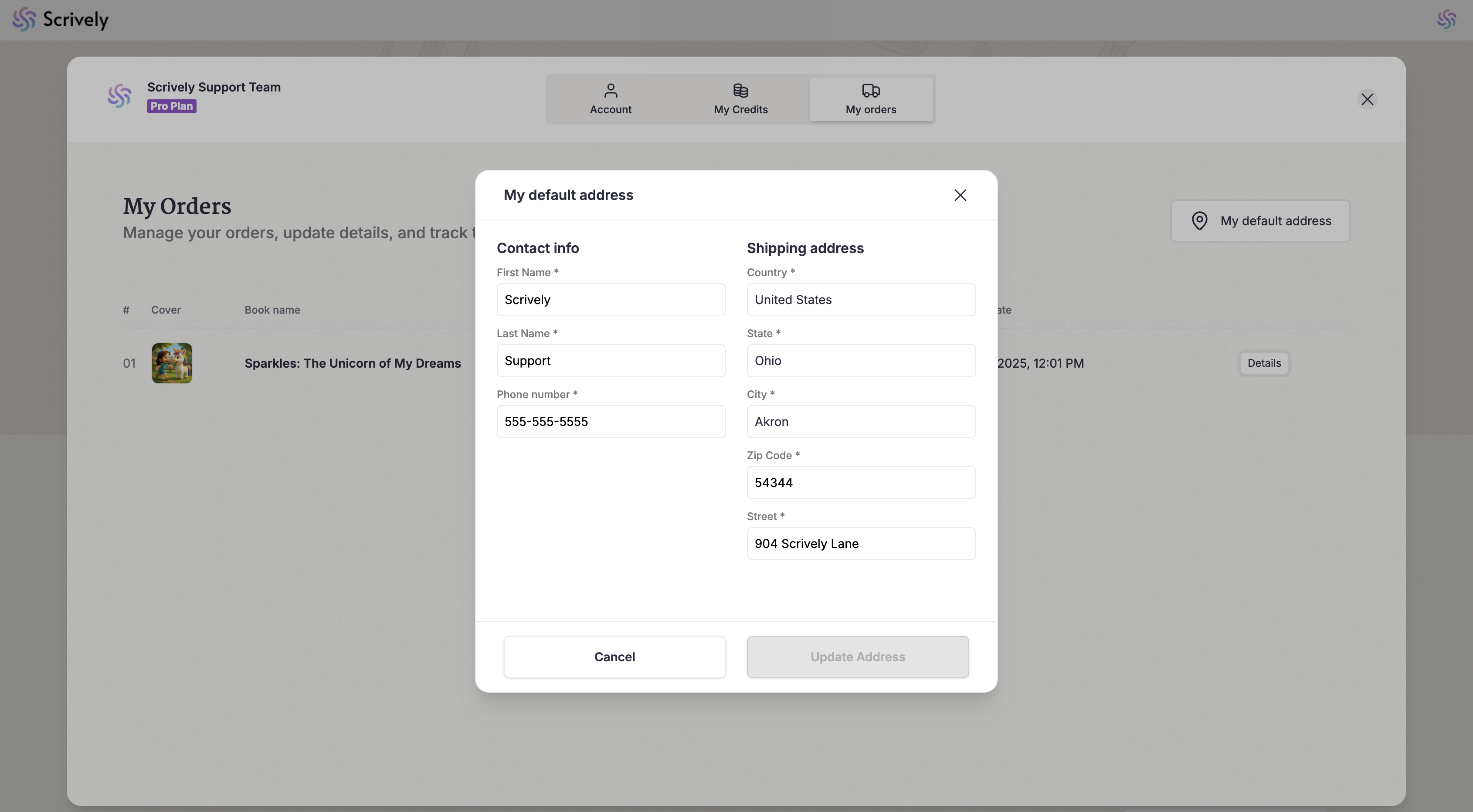Image resolution: width=1473 pixels, height=812 pixels.
Task: Click the First Name input field
Action: pos(611,300)
